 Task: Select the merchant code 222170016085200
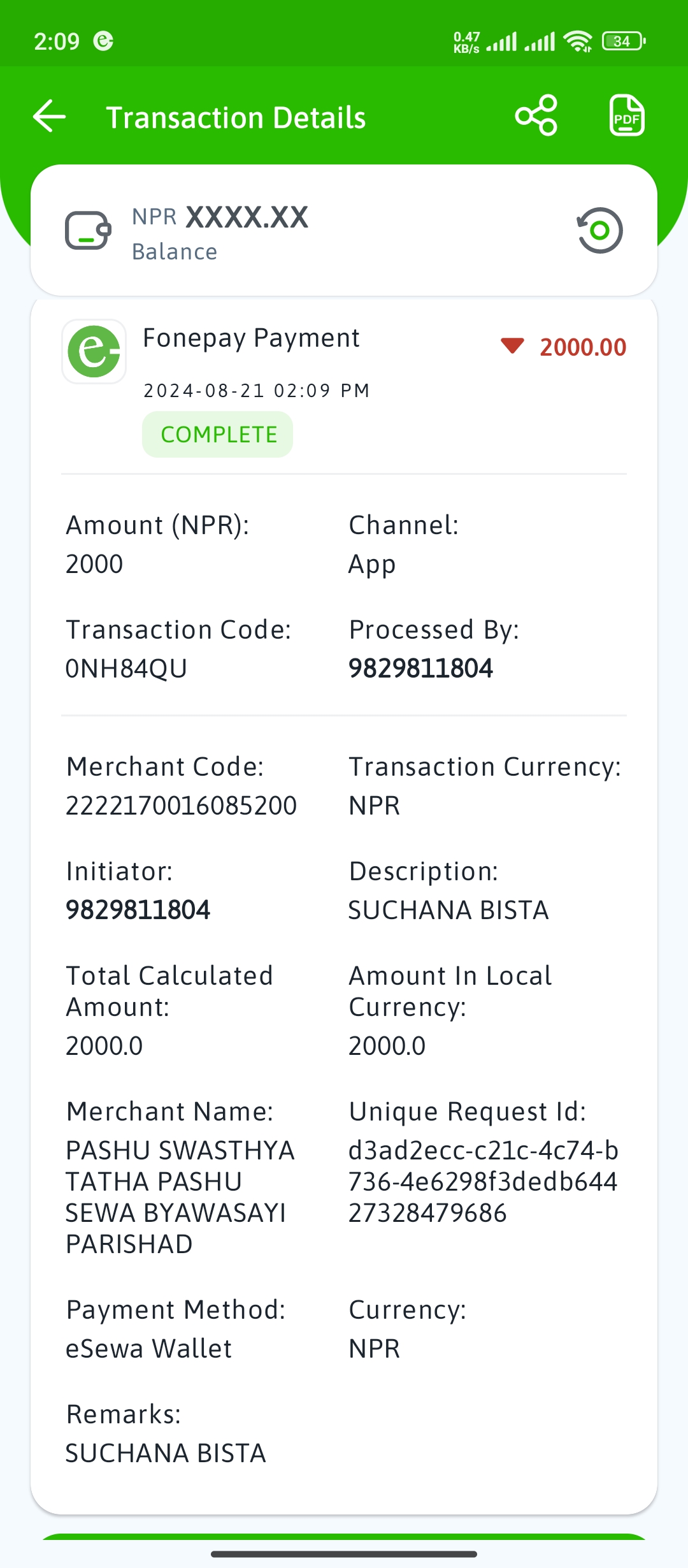click(181, 806)
